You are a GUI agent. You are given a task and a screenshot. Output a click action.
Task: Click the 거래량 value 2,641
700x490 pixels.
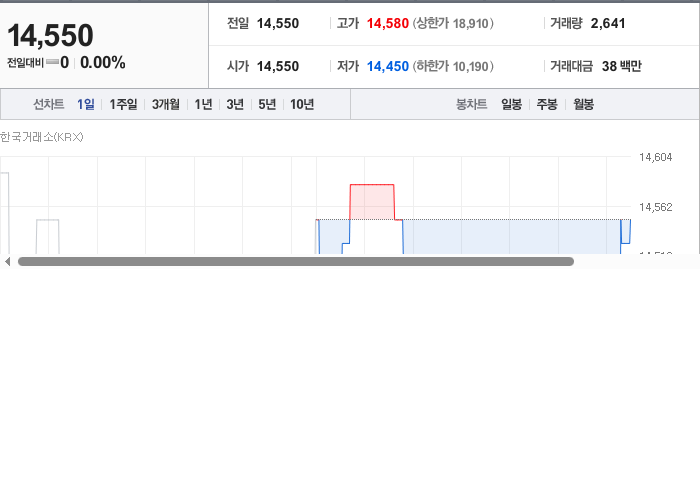(x=608, y=23)
